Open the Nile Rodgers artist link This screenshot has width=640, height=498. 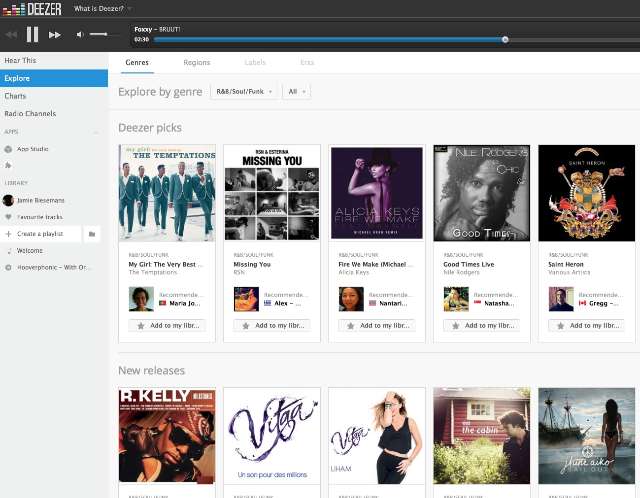pyautogui.click(x=461, y=272)
